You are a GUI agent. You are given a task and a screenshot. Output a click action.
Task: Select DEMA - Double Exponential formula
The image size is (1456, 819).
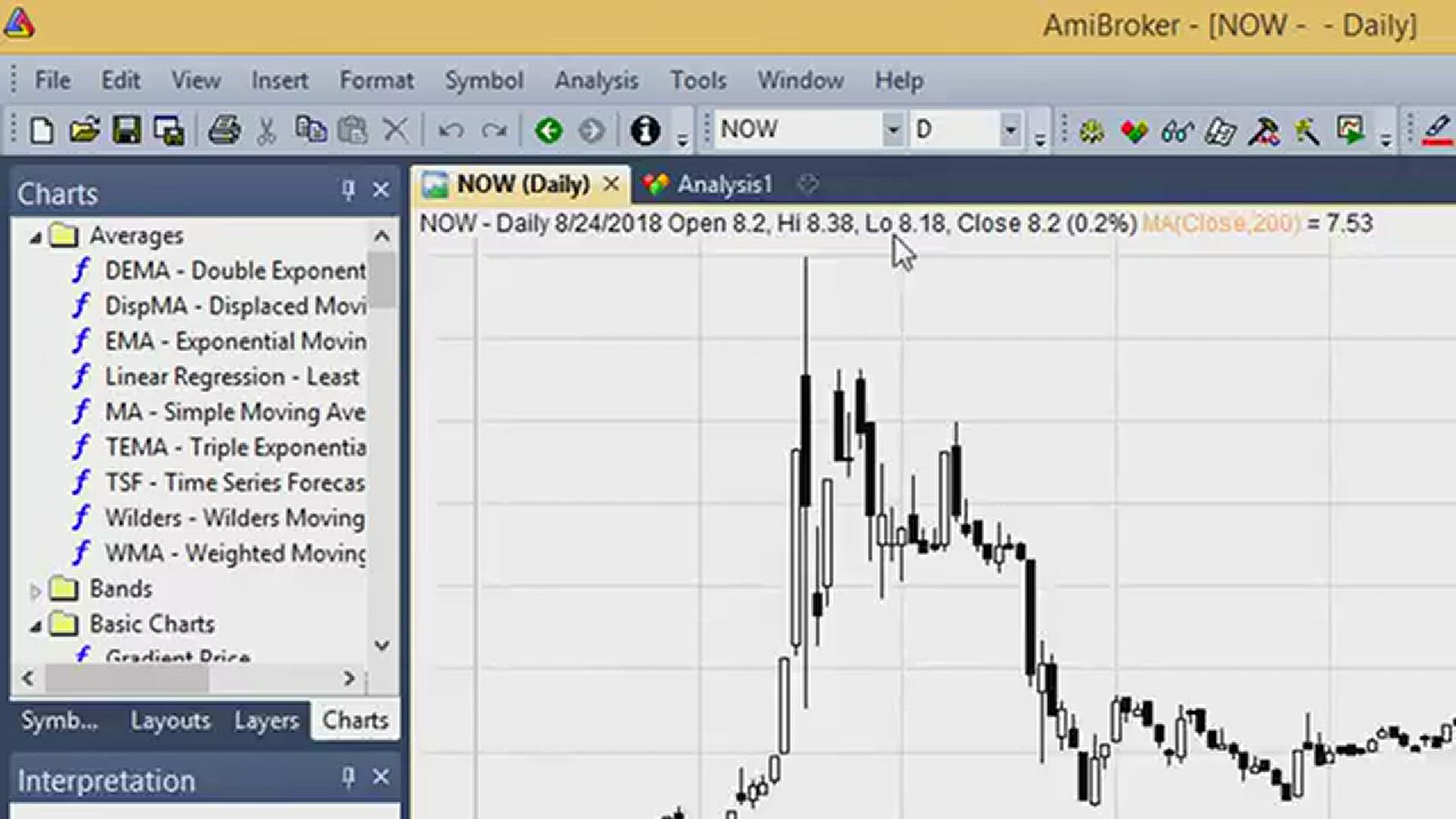pos(234,271)
